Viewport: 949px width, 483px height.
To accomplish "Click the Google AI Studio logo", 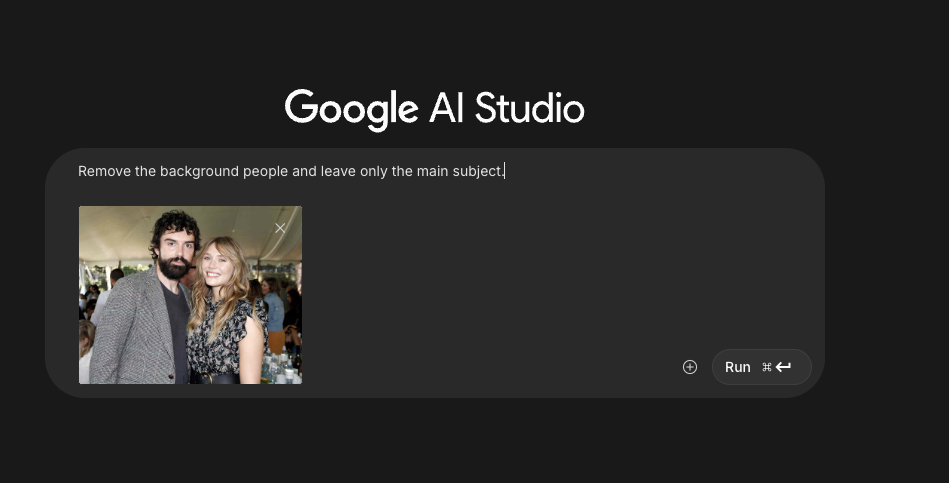I will (435, 110).
